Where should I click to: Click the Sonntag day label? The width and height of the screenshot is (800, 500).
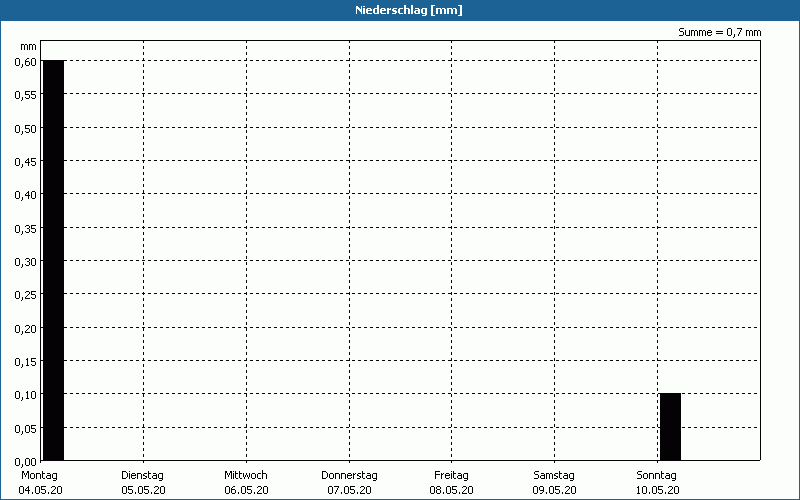[x=656, y=475]
